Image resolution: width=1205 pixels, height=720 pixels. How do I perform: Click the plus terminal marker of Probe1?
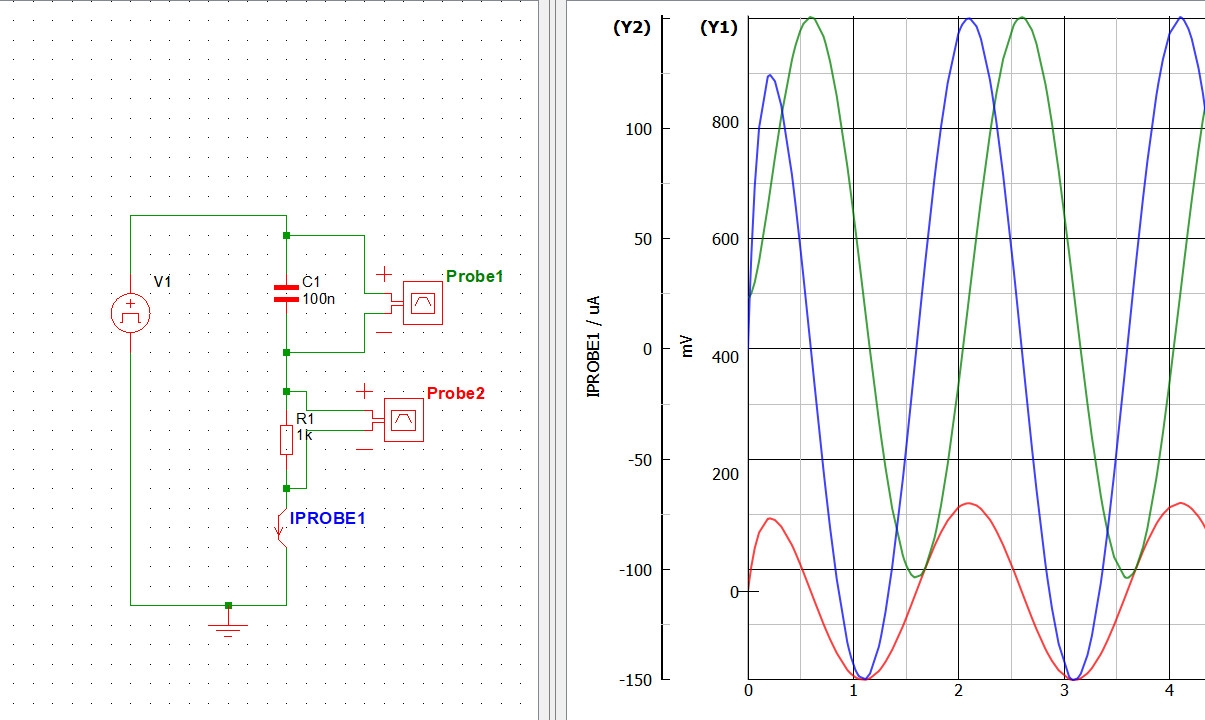(383, 273)
